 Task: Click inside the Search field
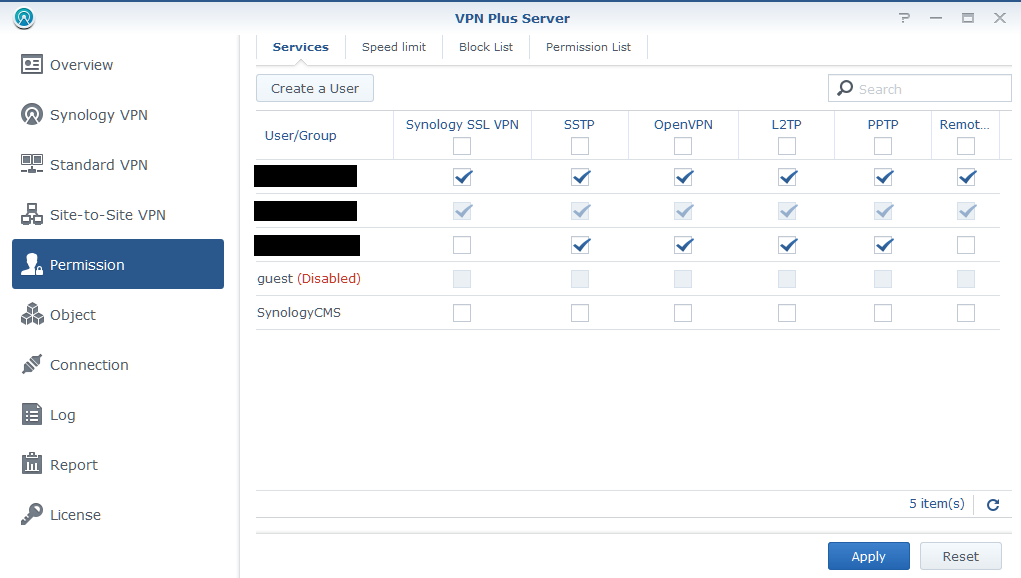[919, 88]
